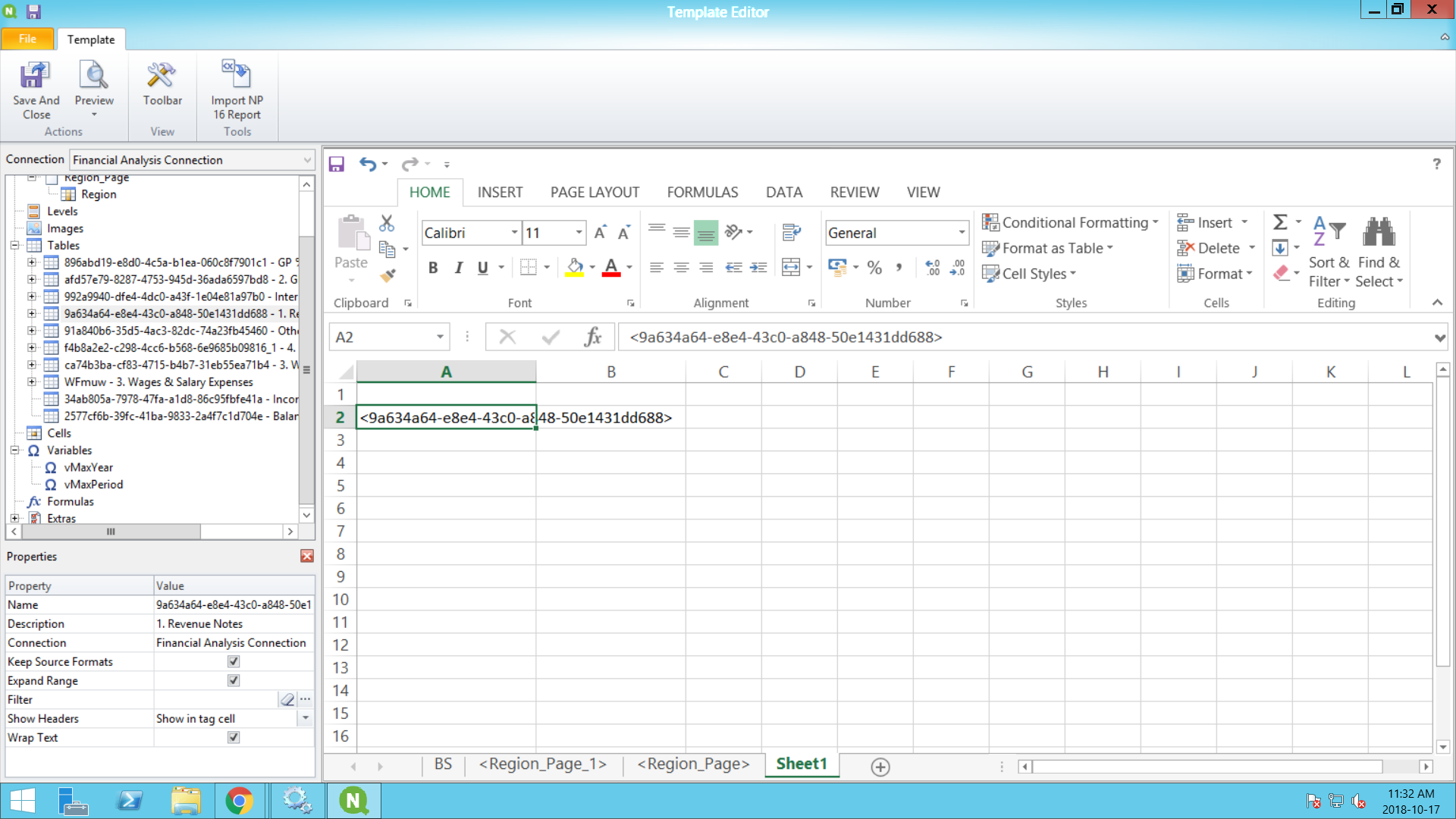Open the Connection dropdown
The height and width of the screenshot is (819, 1456).
[x=307, y=160]
